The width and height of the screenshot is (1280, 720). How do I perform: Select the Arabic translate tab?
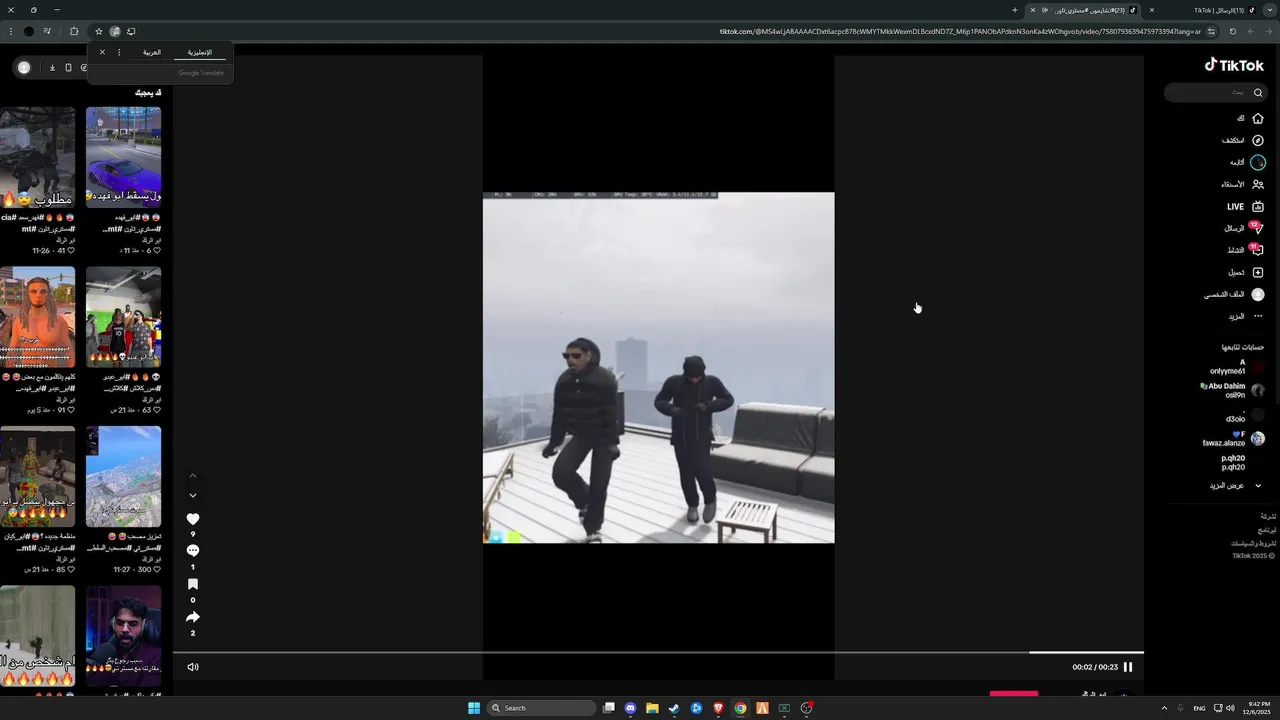(x=152, y=52)
